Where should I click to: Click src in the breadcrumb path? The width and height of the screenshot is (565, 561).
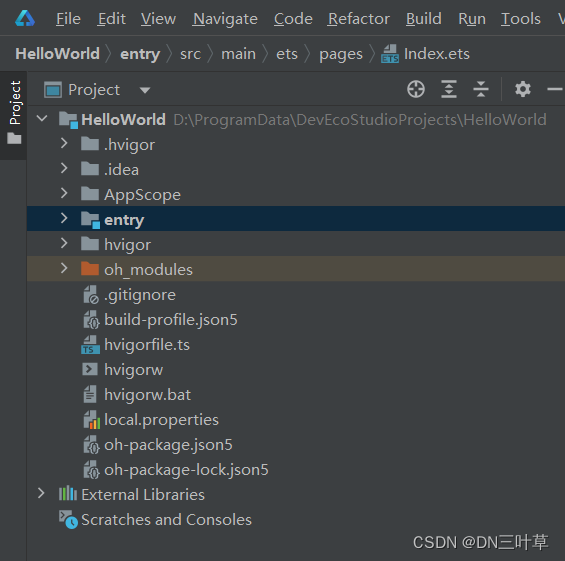[x=190, y=54]
